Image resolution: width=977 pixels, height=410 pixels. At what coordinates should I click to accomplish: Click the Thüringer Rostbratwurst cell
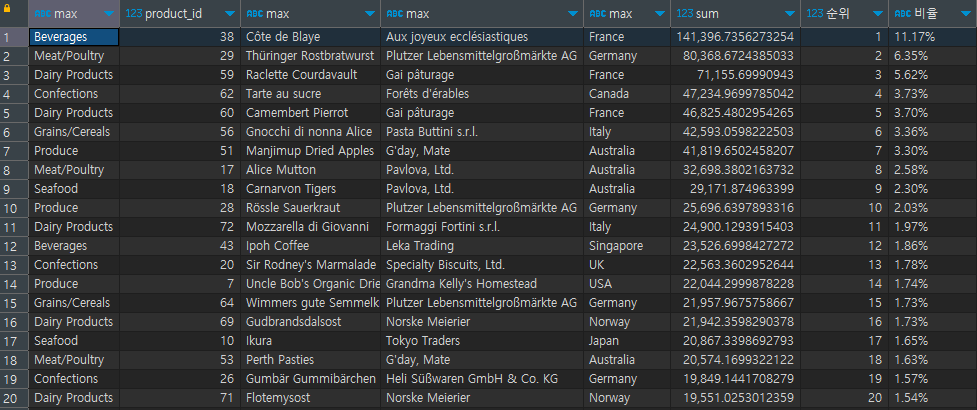click(310, 56)
